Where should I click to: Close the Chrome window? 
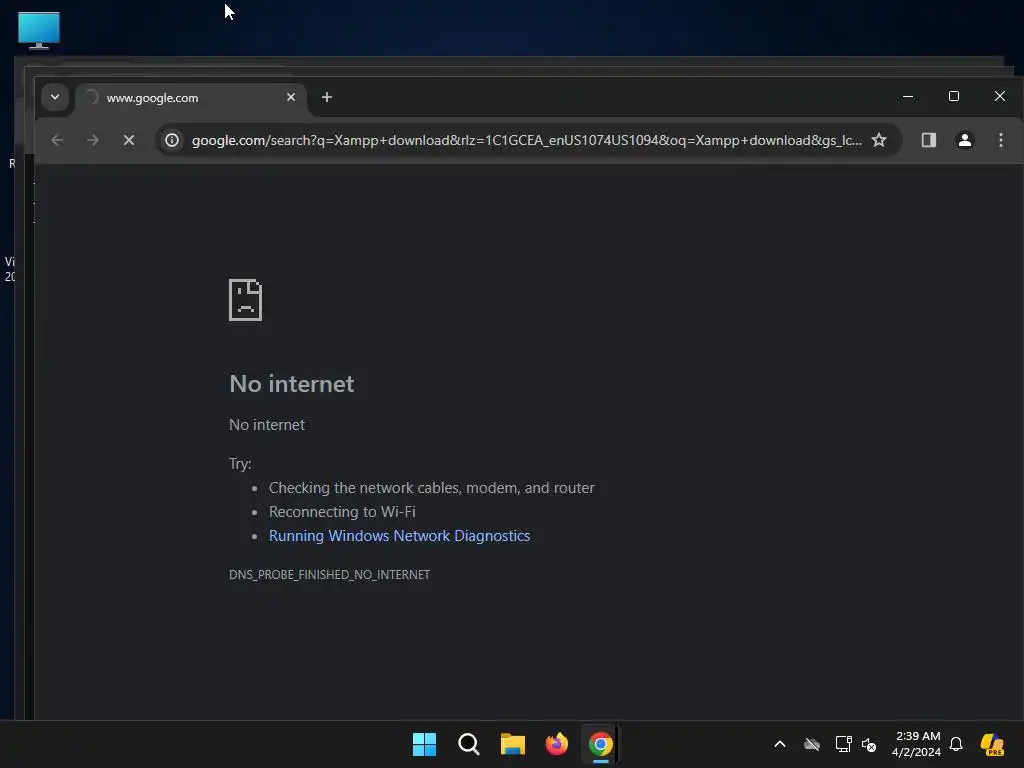pos(999,97)
